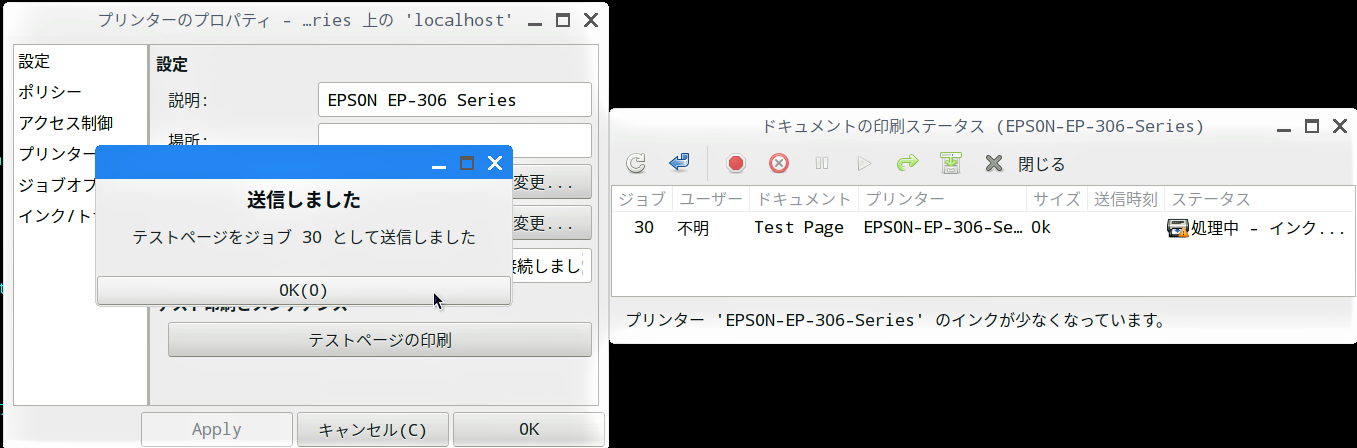Screen dimensions: 1357x448
Task: Cancel job with red stop icon
Action: tap(736, 163)
